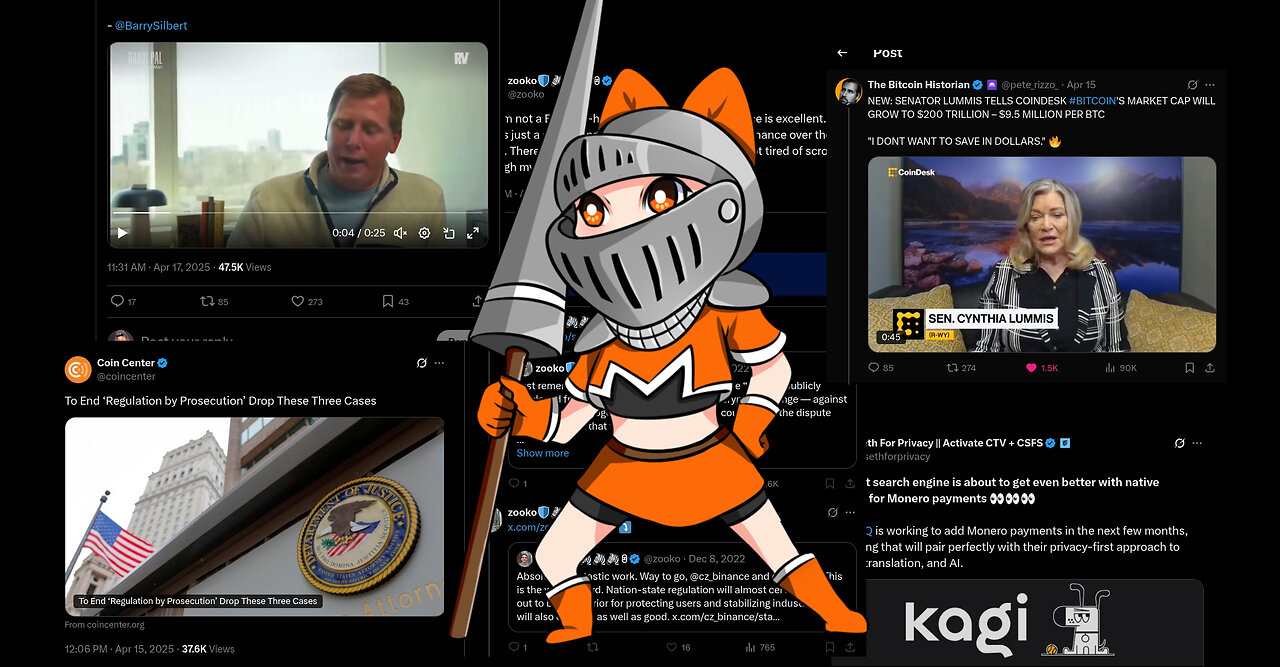This screenshot has width=1280, height=667.
Task: Share the Bitcoin Historian post
Action: (x=1210, y=368)
